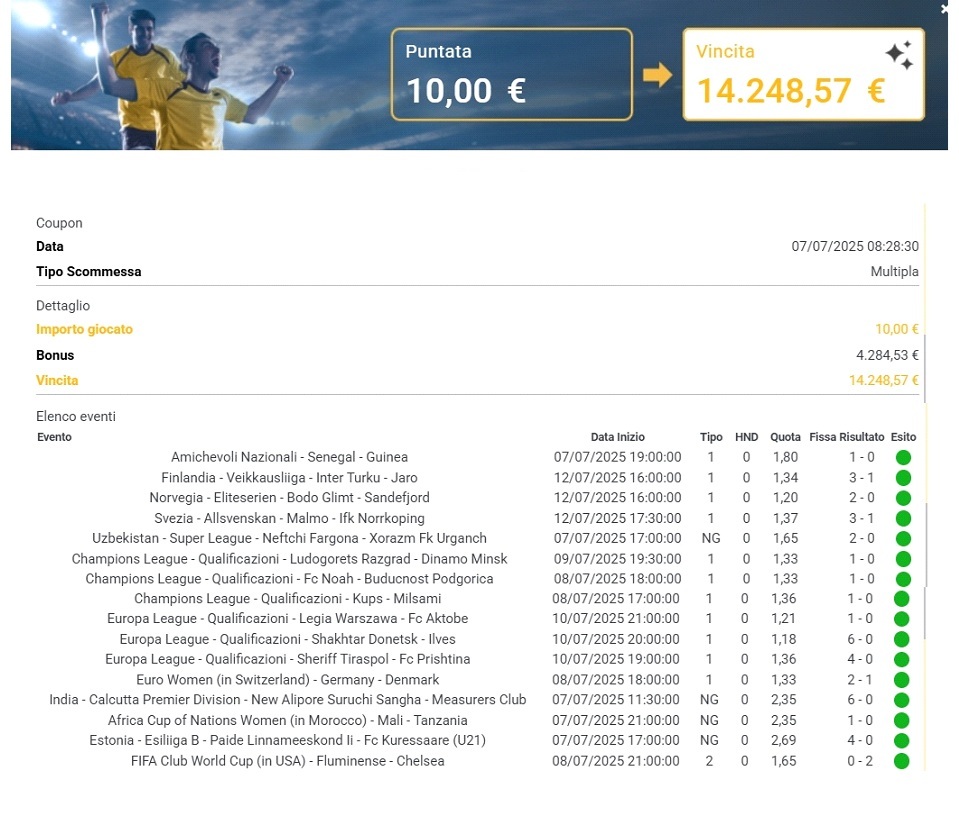
Task: Click the green outcome dot for Inter Turku - Jaro
Action: [903, 478]
